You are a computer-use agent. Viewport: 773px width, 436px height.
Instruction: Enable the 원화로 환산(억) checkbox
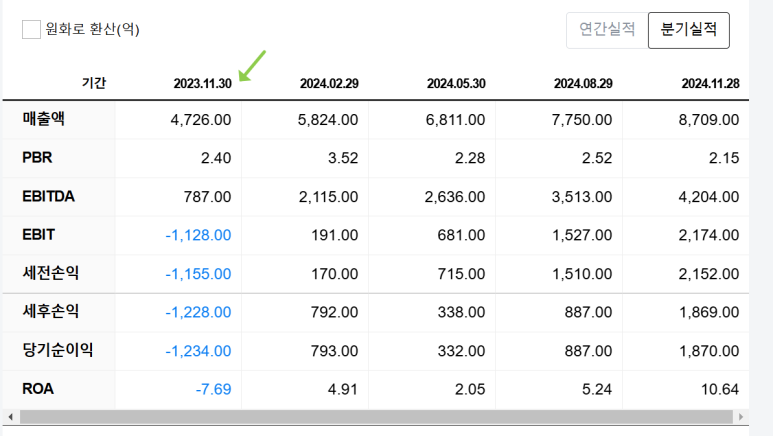click(x=31, y=30)
